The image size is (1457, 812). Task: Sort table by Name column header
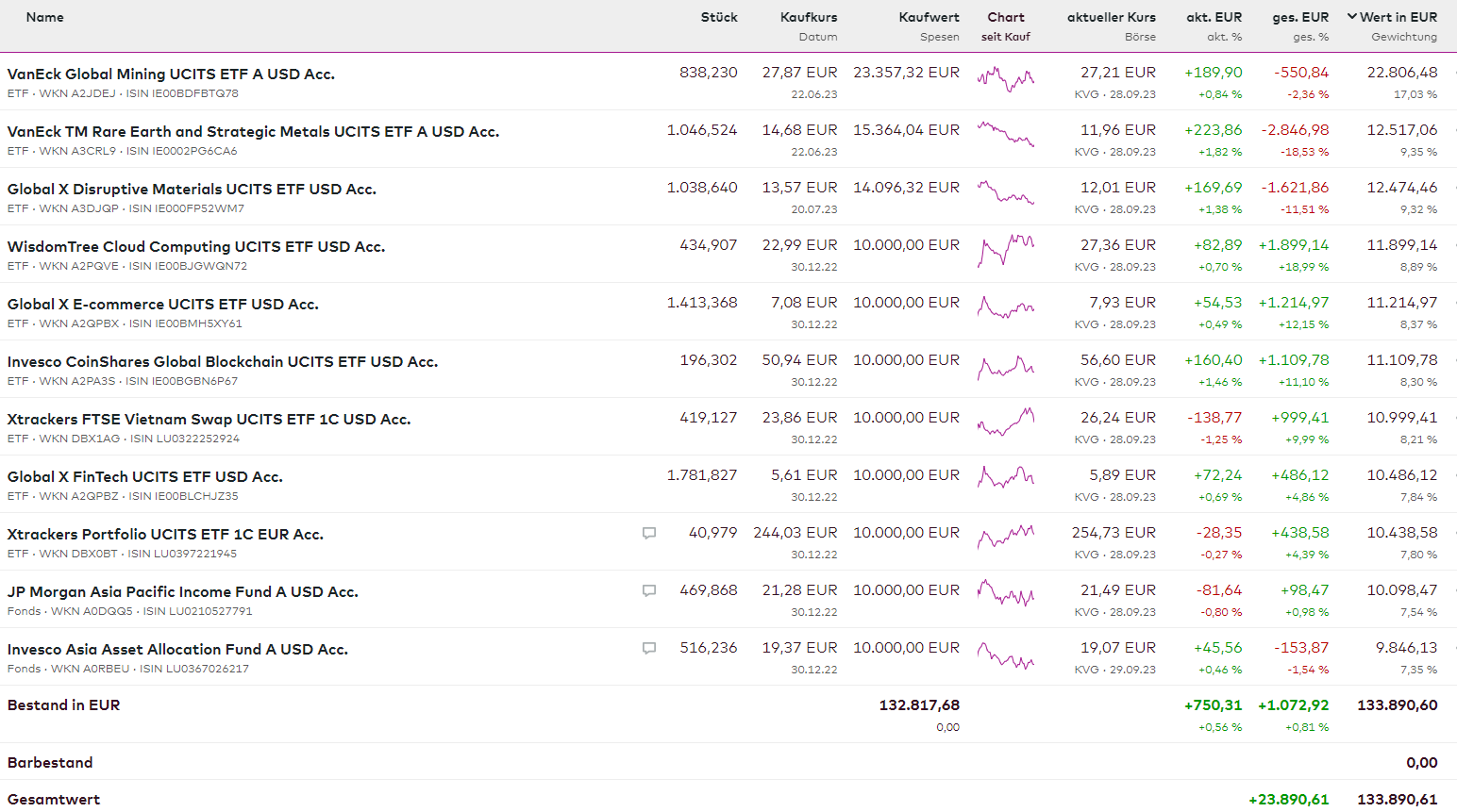tap(45, 17)
